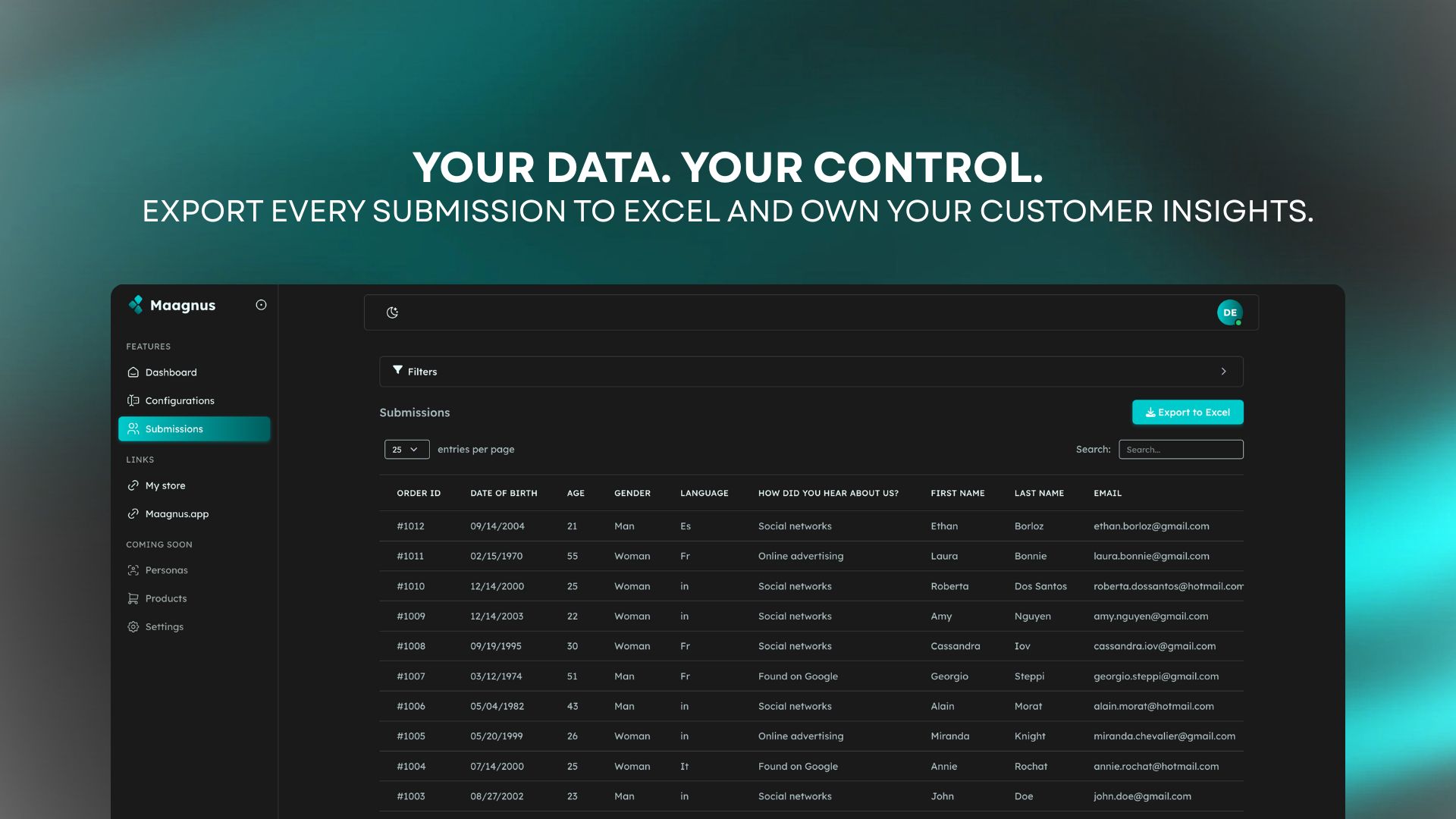
Task: Open Configurations sidebar item
Action: 180,400
